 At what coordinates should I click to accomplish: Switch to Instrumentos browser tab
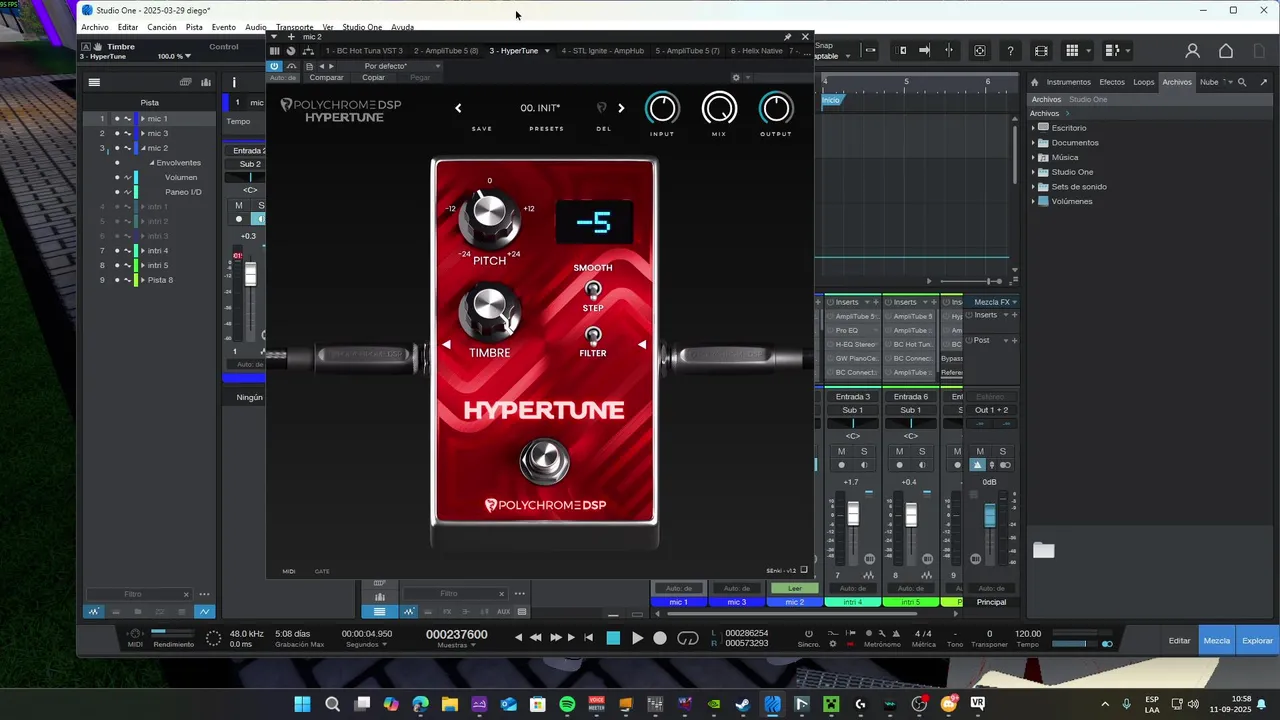click(1068, 82)
